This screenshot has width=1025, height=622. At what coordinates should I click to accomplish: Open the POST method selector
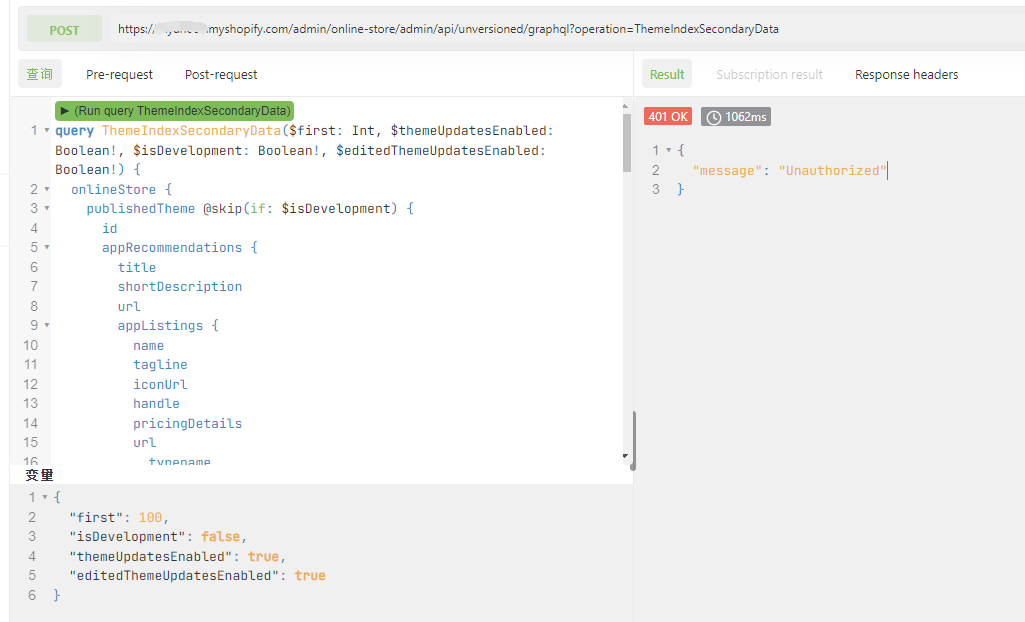pyautogui.click(x=64, y=30)
